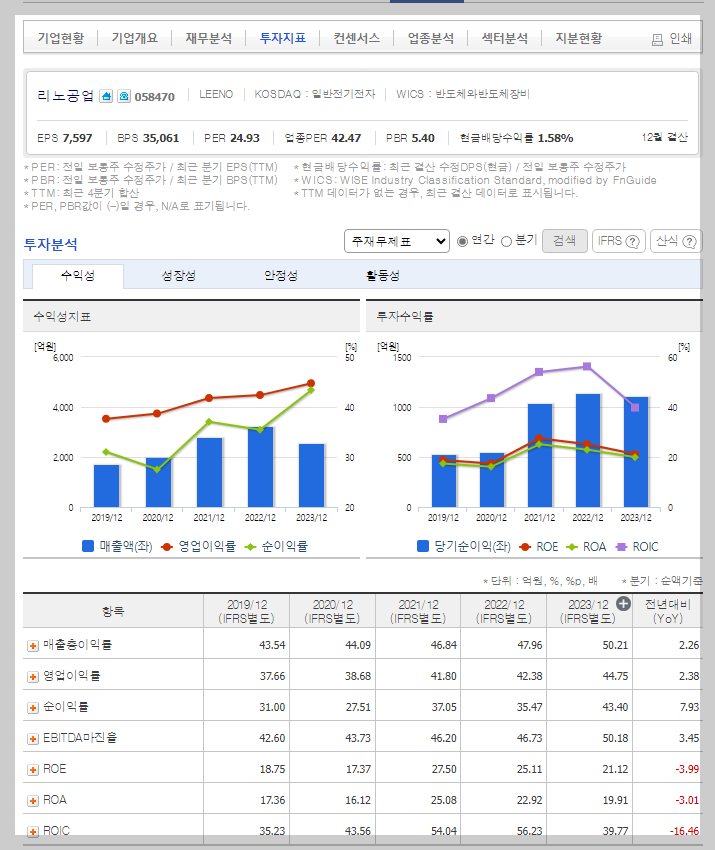Switch to the 수익성 tab
Image resolution: width=715 pixels, height=850 pixels.
pyautogui.click(x=78, y=276)
